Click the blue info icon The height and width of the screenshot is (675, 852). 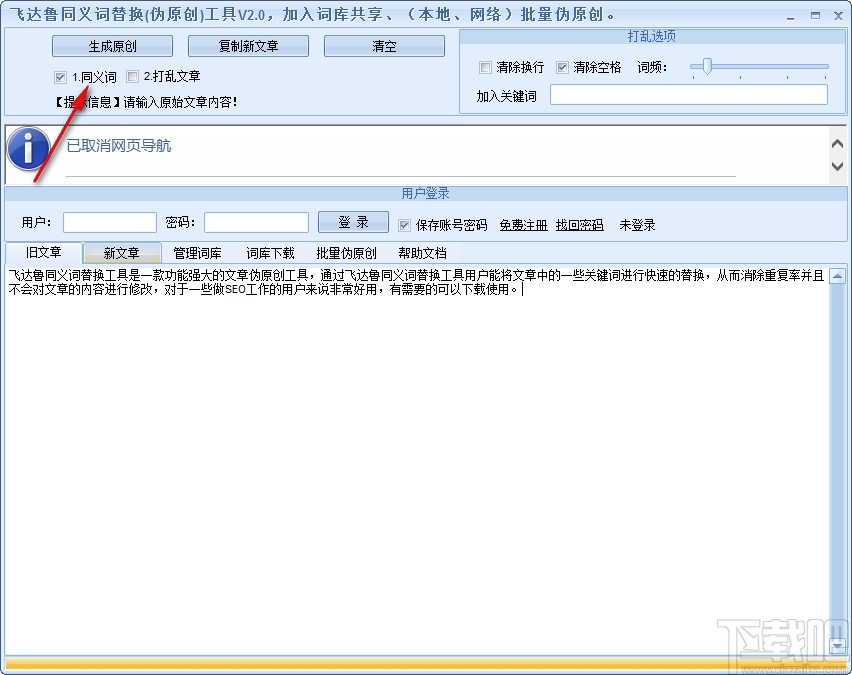click(x=29, y=148)
